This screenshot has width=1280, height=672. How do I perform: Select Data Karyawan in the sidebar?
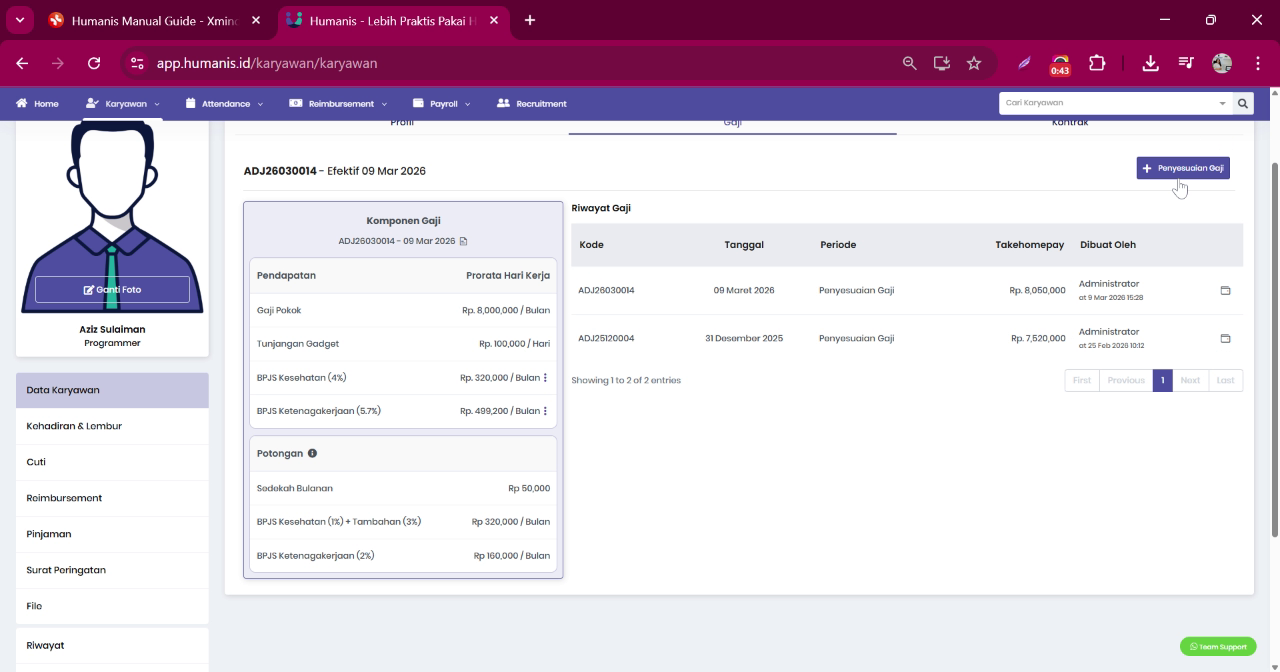pyautogui.click(x=112, y=390)
